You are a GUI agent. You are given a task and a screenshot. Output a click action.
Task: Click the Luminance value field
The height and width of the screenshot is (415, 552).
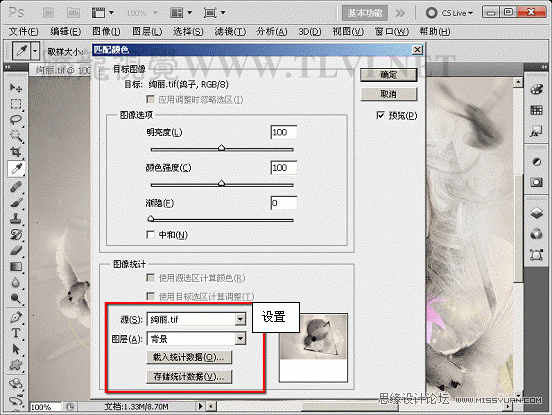pos(284,132)
